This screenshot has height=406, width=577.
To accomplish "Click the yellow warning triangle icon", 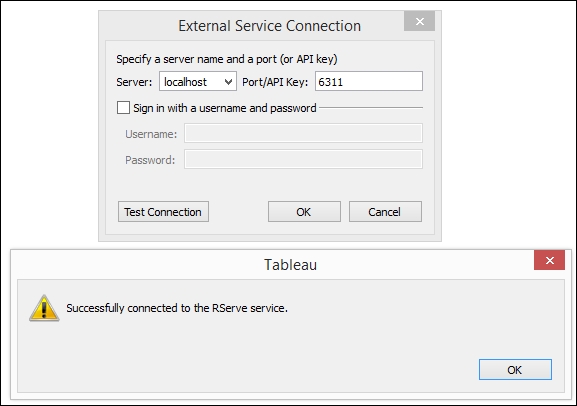I will [44, 308].
